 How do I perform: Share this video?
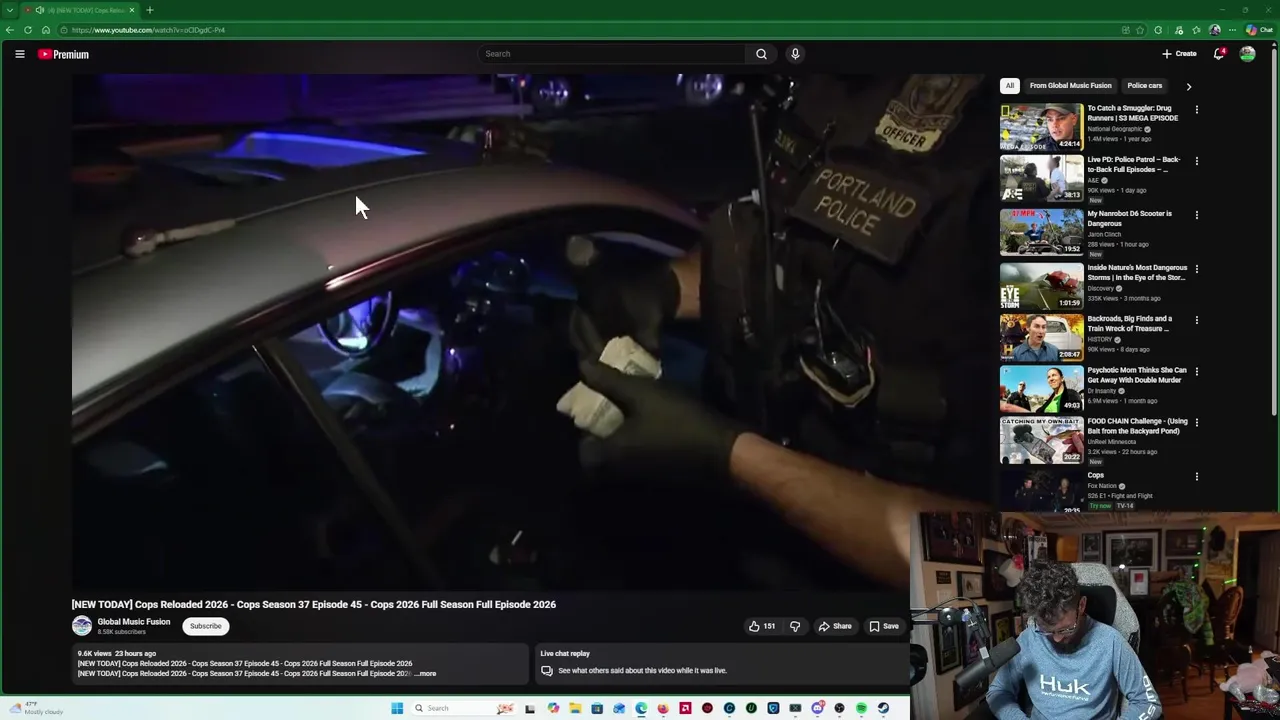tap(835, 626)
